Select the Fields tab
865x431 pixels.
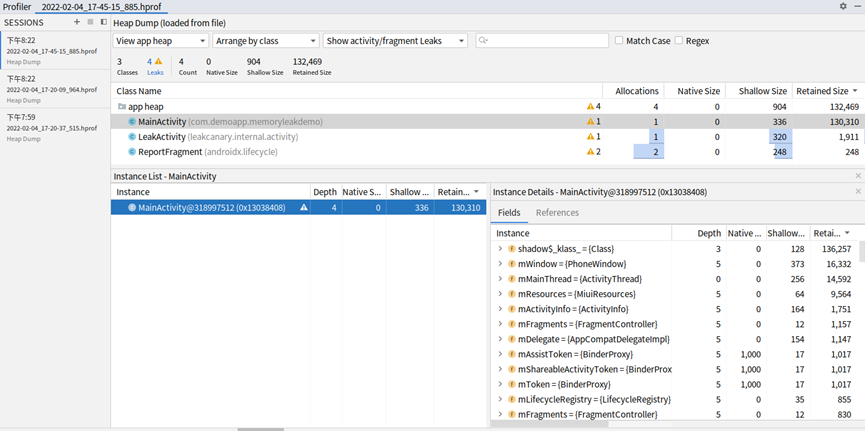tap(508, 213)
